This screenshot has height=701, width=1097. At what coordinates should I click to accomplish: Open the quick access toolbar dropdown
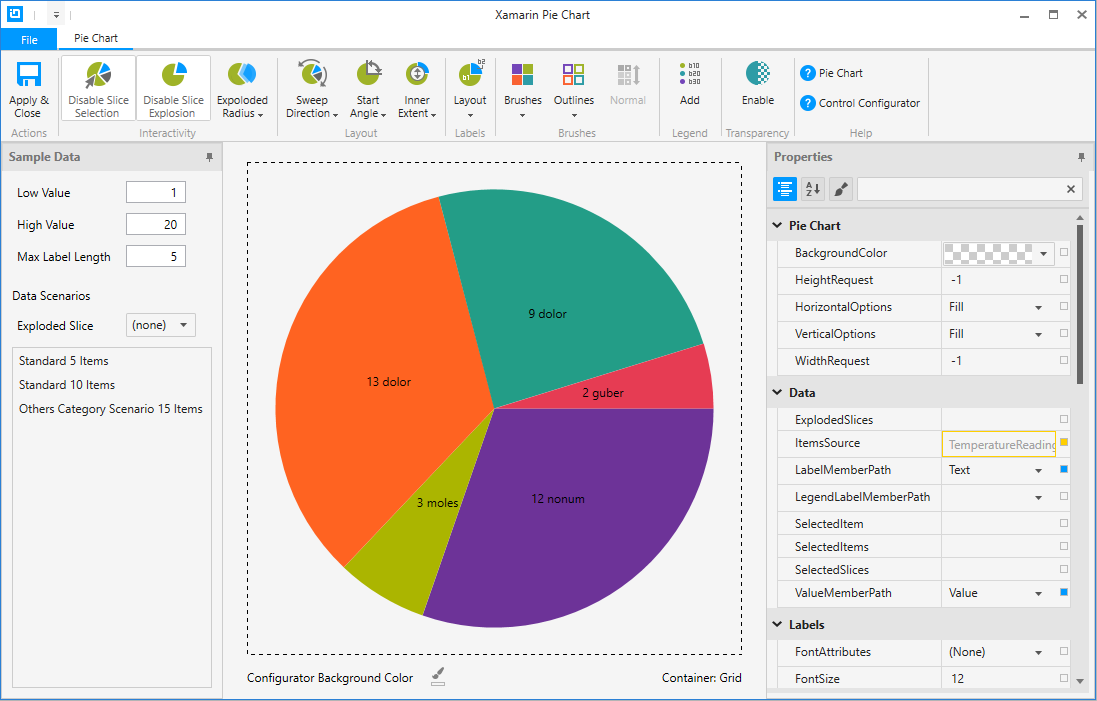[57, 14]
